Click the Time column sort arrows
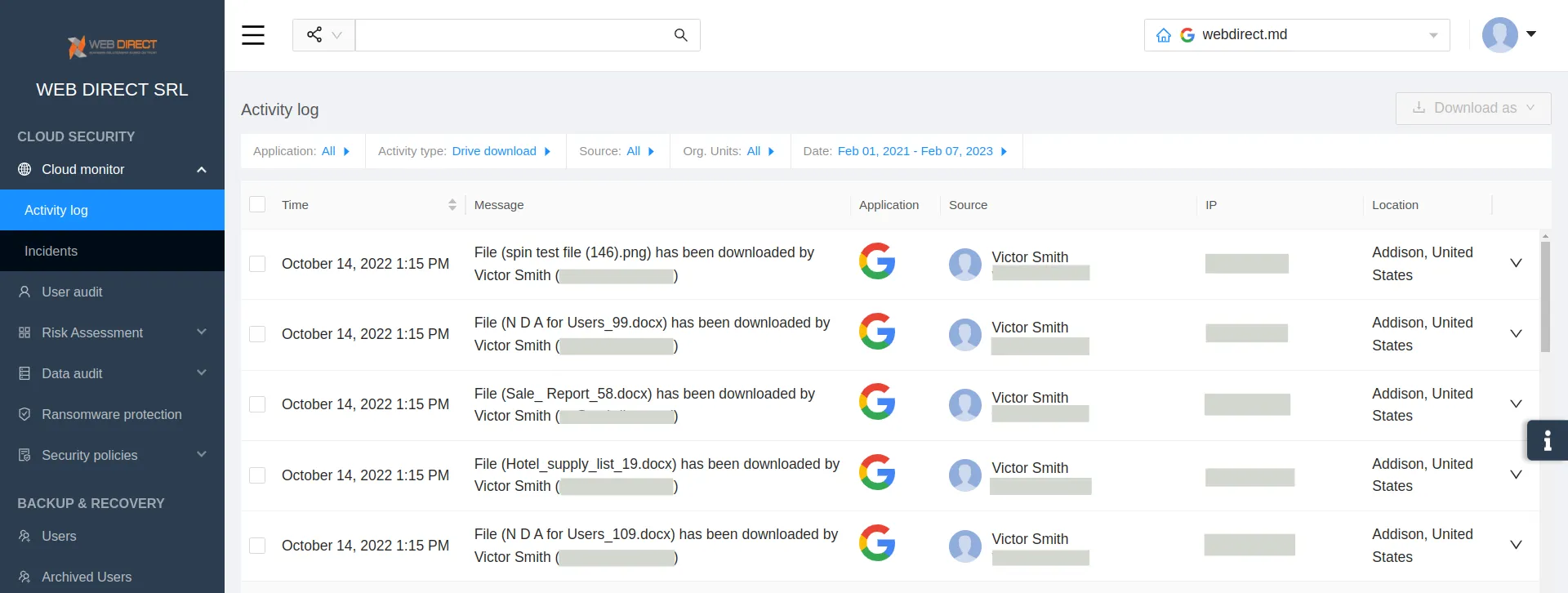This screenshot has height=593, width=1568. pyautogui.click(x=452, y=205)
